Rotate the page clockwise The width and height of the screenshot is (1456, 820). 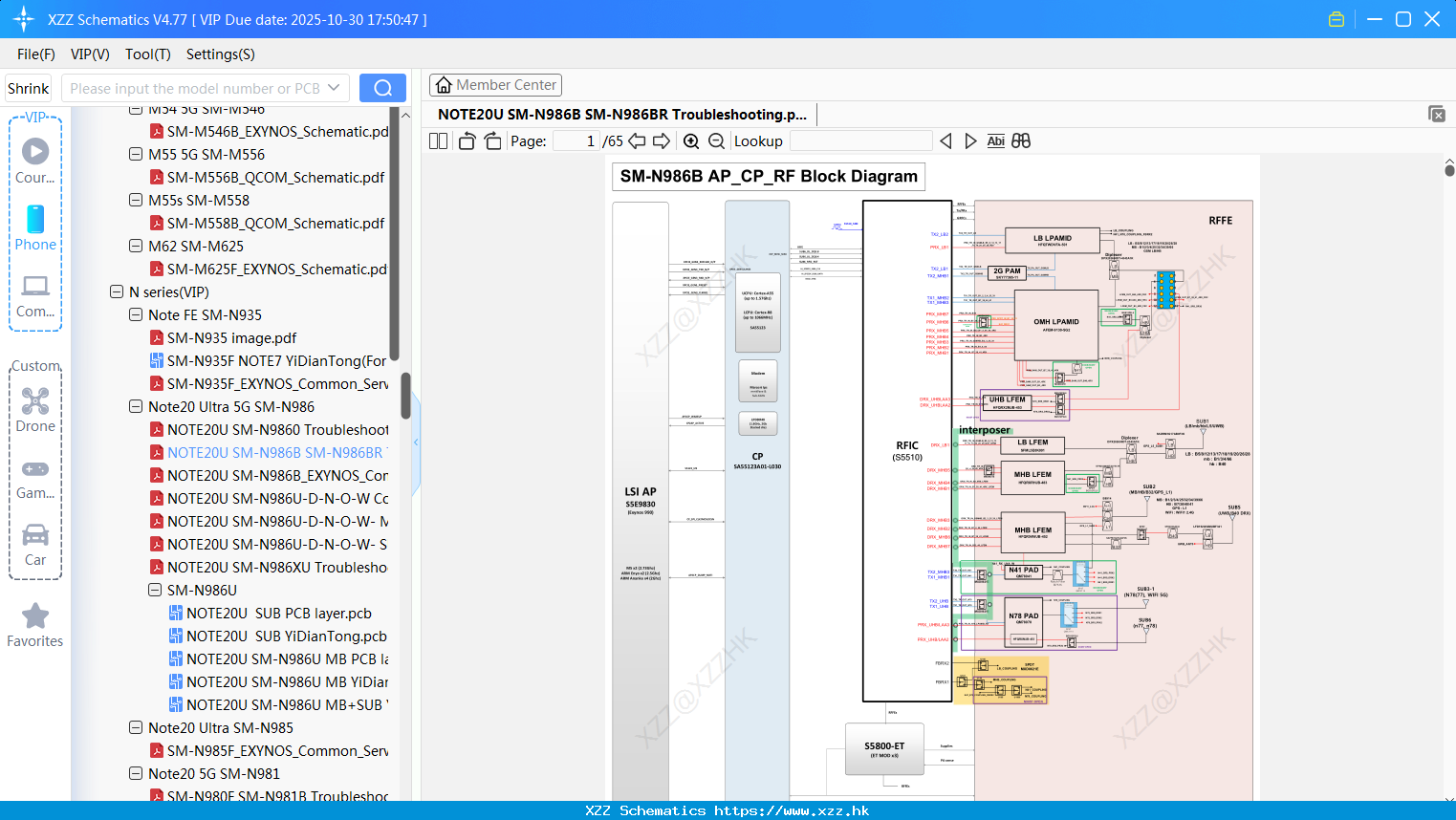point(492,140)
